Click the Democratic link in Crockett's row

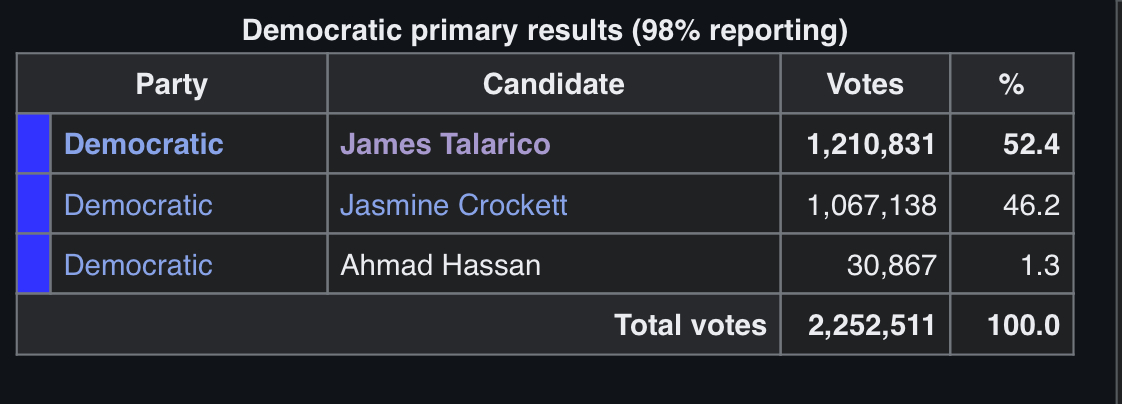click(x=138, y=205)
